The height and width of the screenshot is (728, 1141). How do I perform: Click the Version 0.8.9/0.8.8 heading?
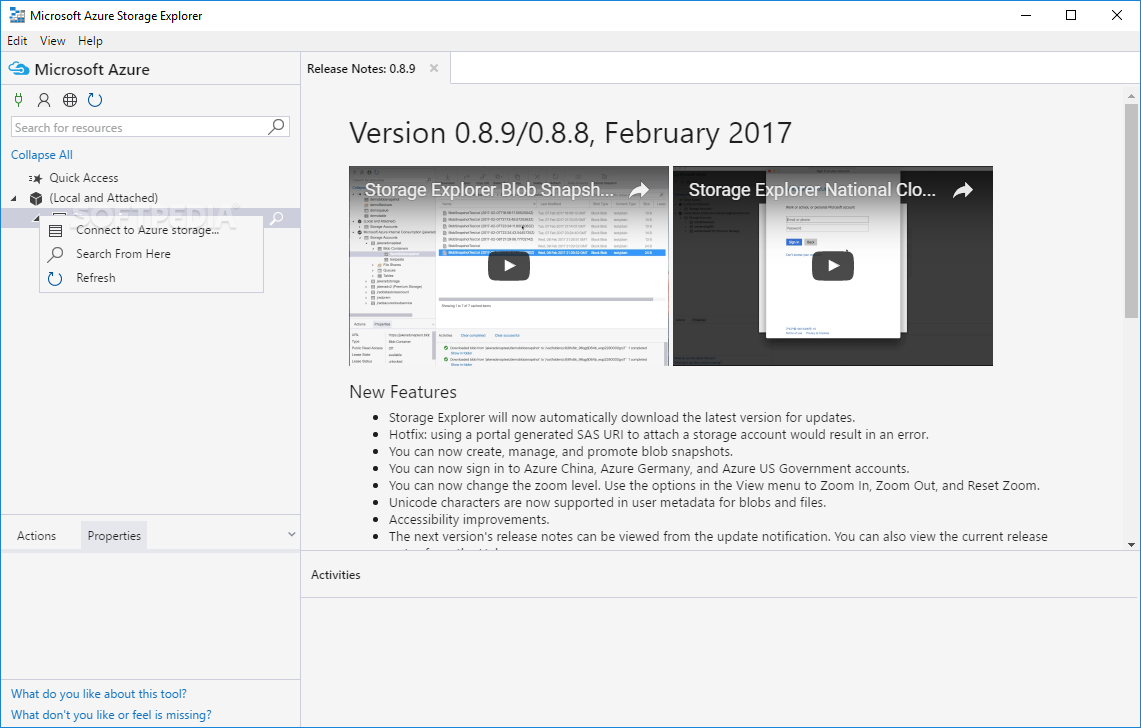570,133
